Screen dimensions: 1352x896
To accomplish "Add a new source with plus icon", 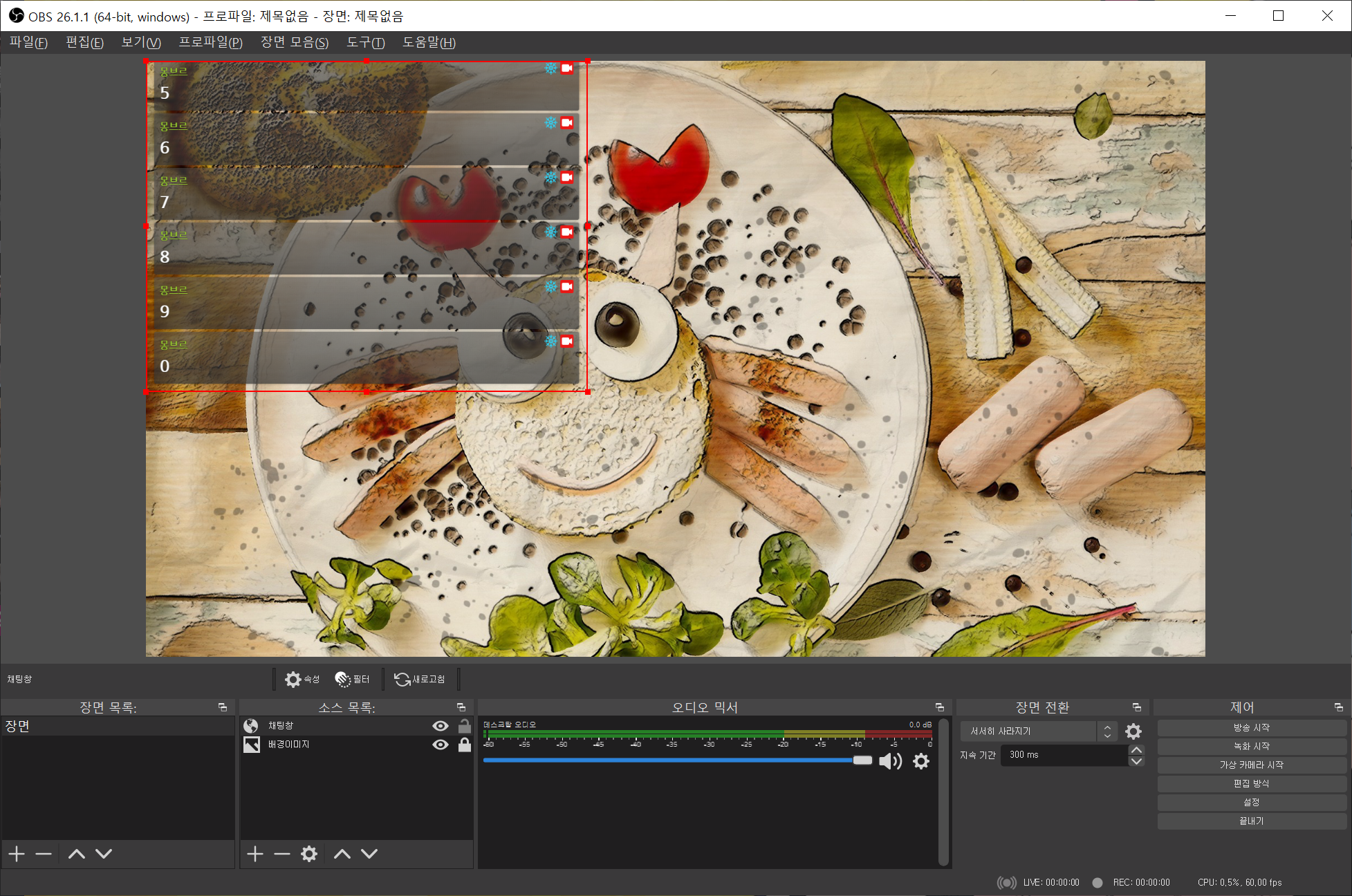I will [255, 854].
